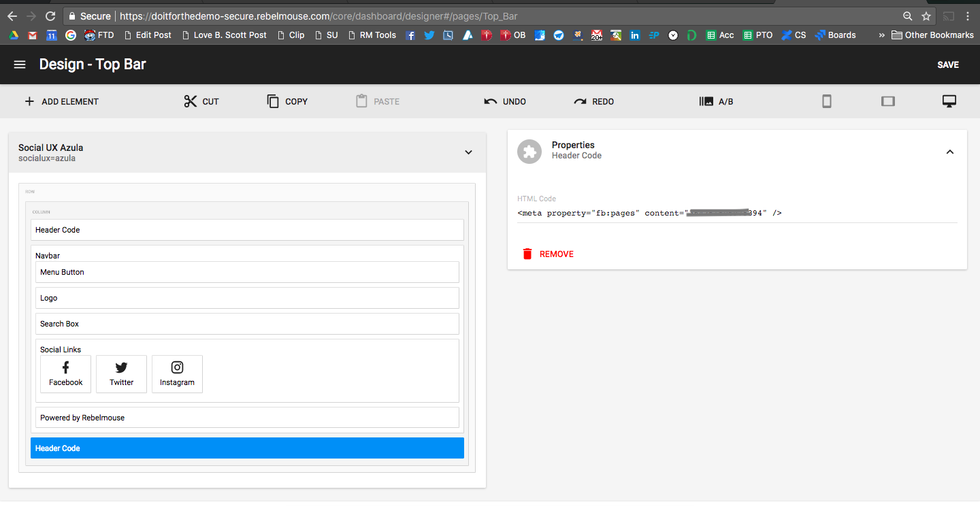Screen dimensions: 980x506
Task: Select the highlighted blue Header Code element
Action: point(247,448)
